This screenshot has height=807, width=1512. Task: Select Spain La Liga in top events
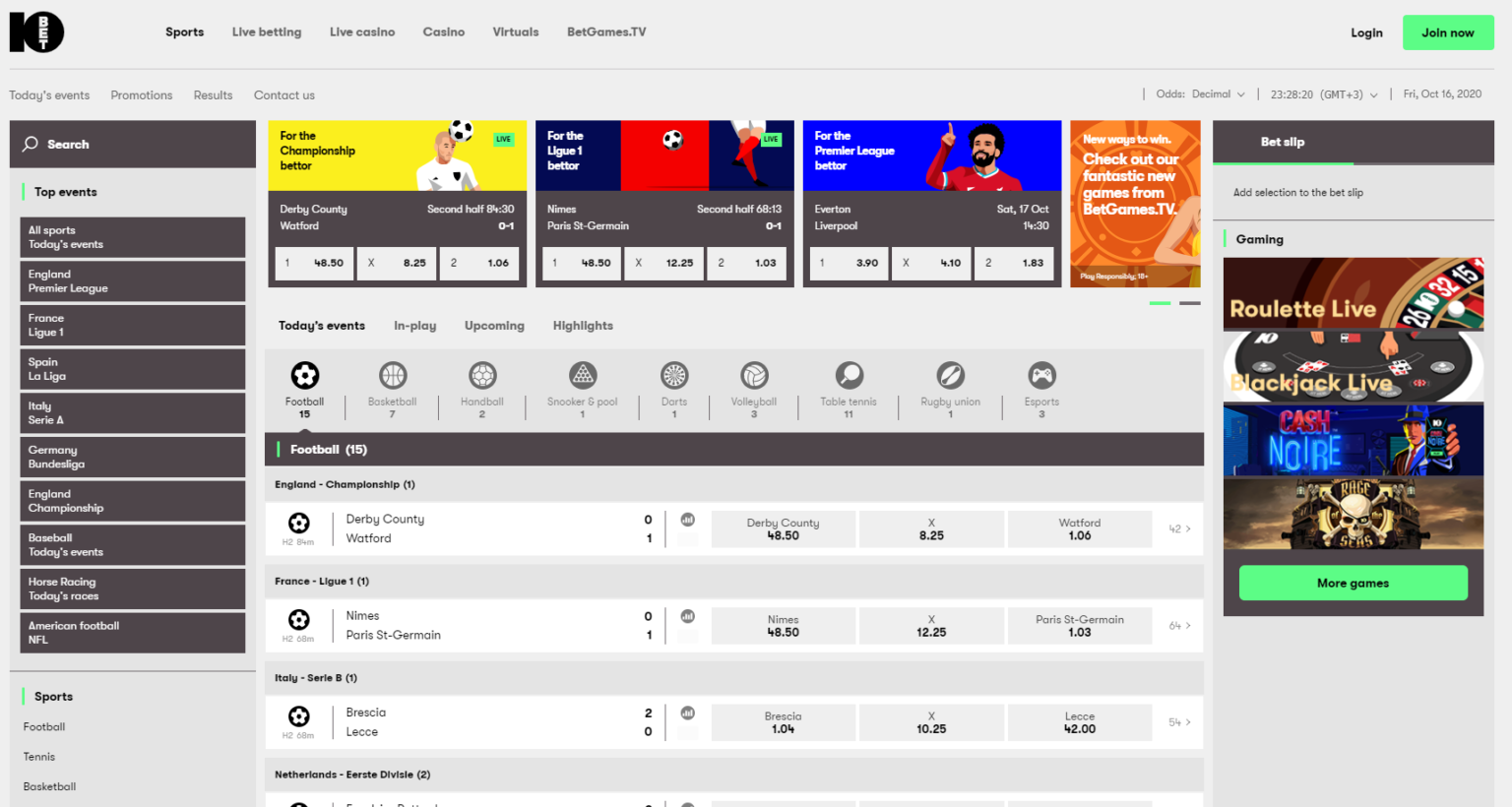pyautogui.click(x=133, y=369)
